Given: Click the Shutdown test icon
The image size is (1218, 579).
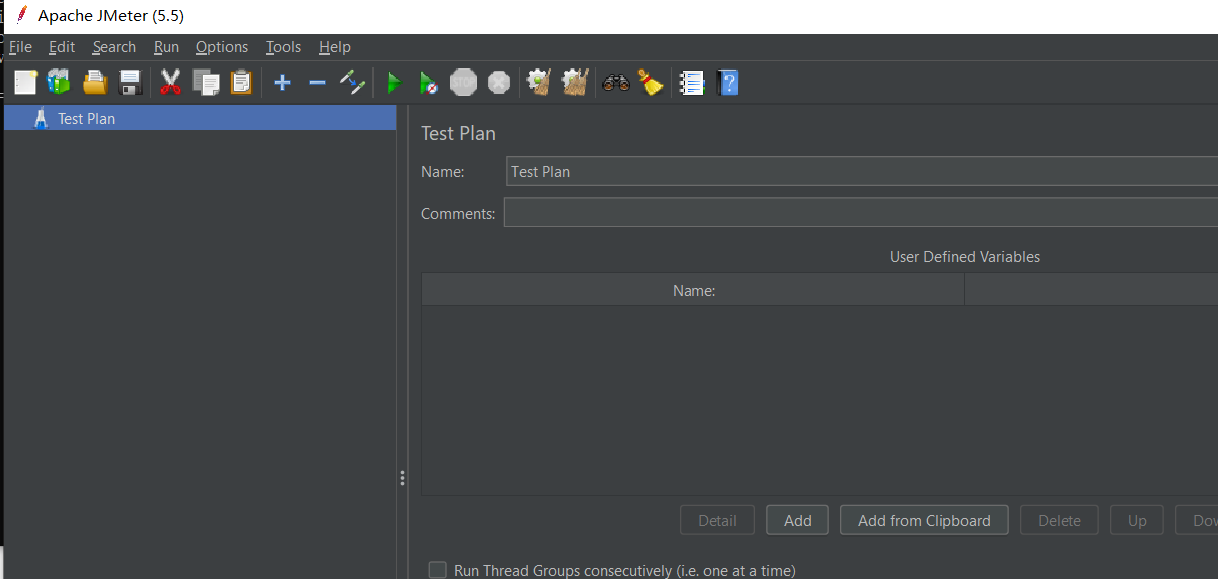Looking at the screenshot, I should [x=499, y=82].
